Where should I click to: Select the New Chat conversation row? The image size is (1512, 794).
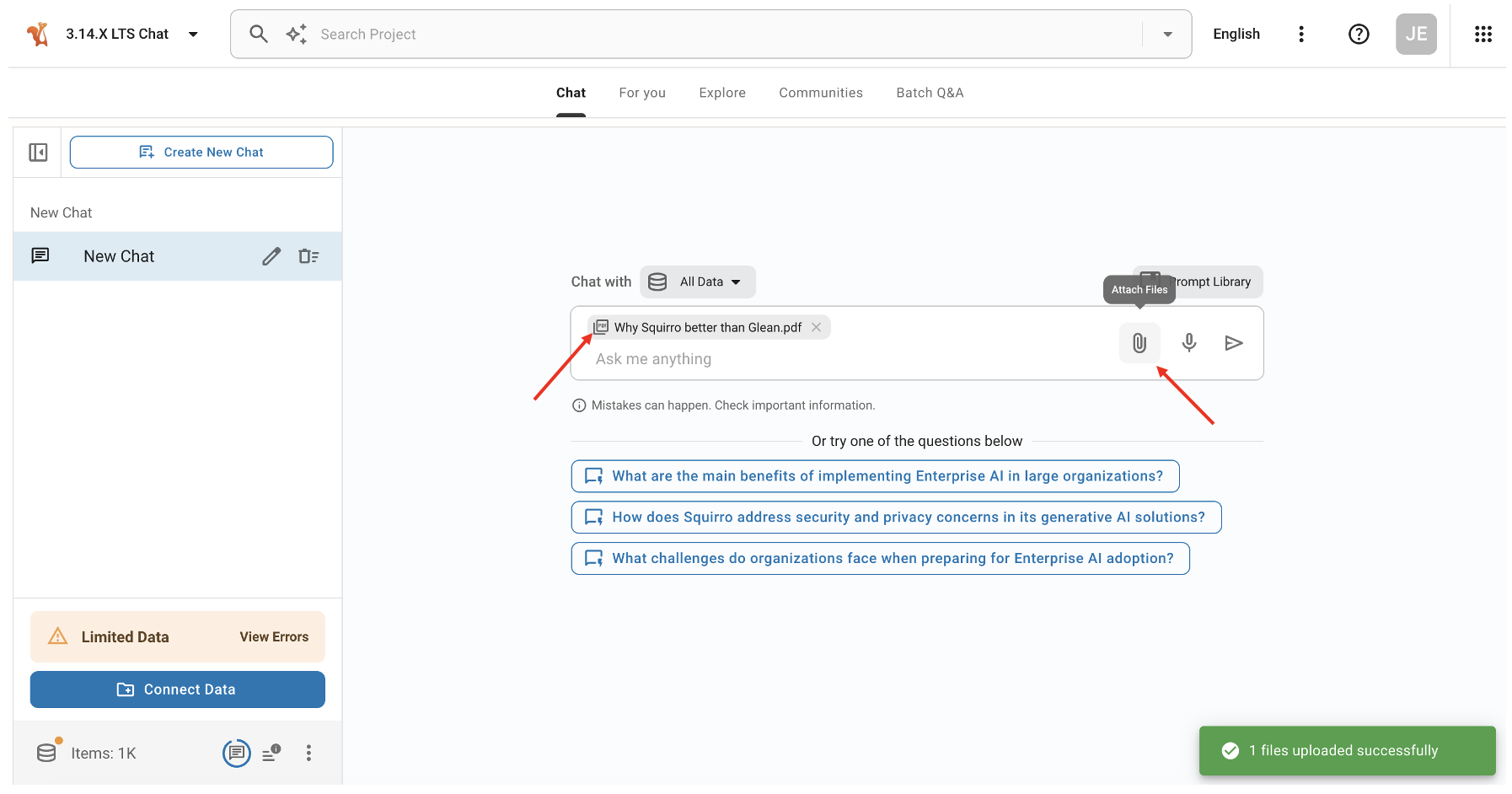coord(178,256)
